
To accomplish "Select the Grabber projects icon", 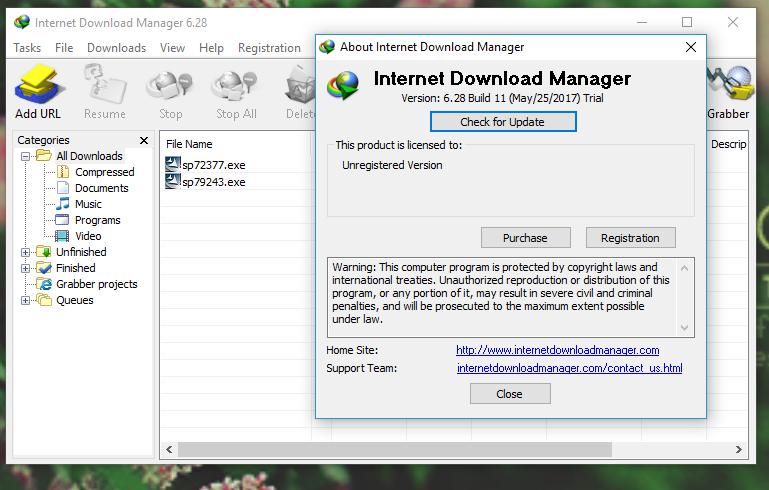I will pyautogui.click(x=44, y=284).
